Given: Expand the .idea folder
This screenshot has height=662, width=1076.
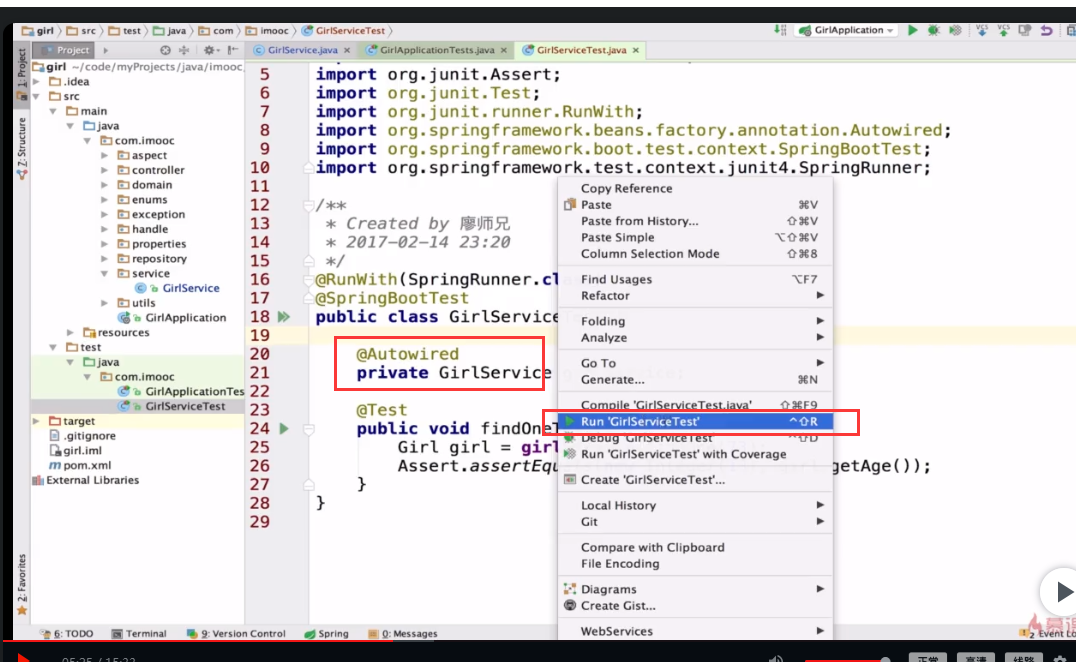Looking at the screenshot, I should [37, 82].
